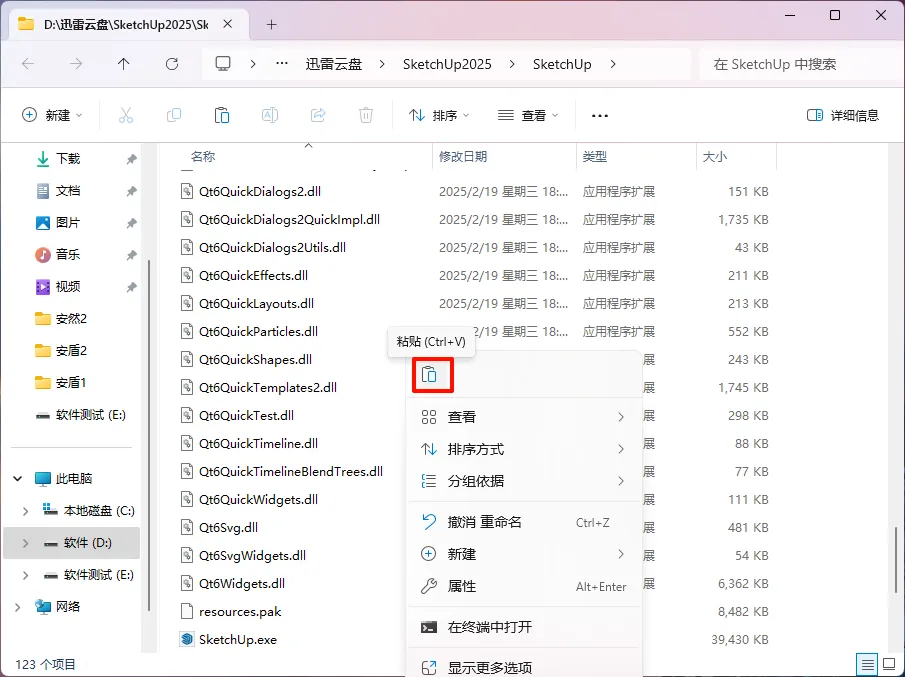The height and width of the screenshot is (677, 905).
Task: Click the Paste icon in context menu
Action: click(x=429, y=375)
